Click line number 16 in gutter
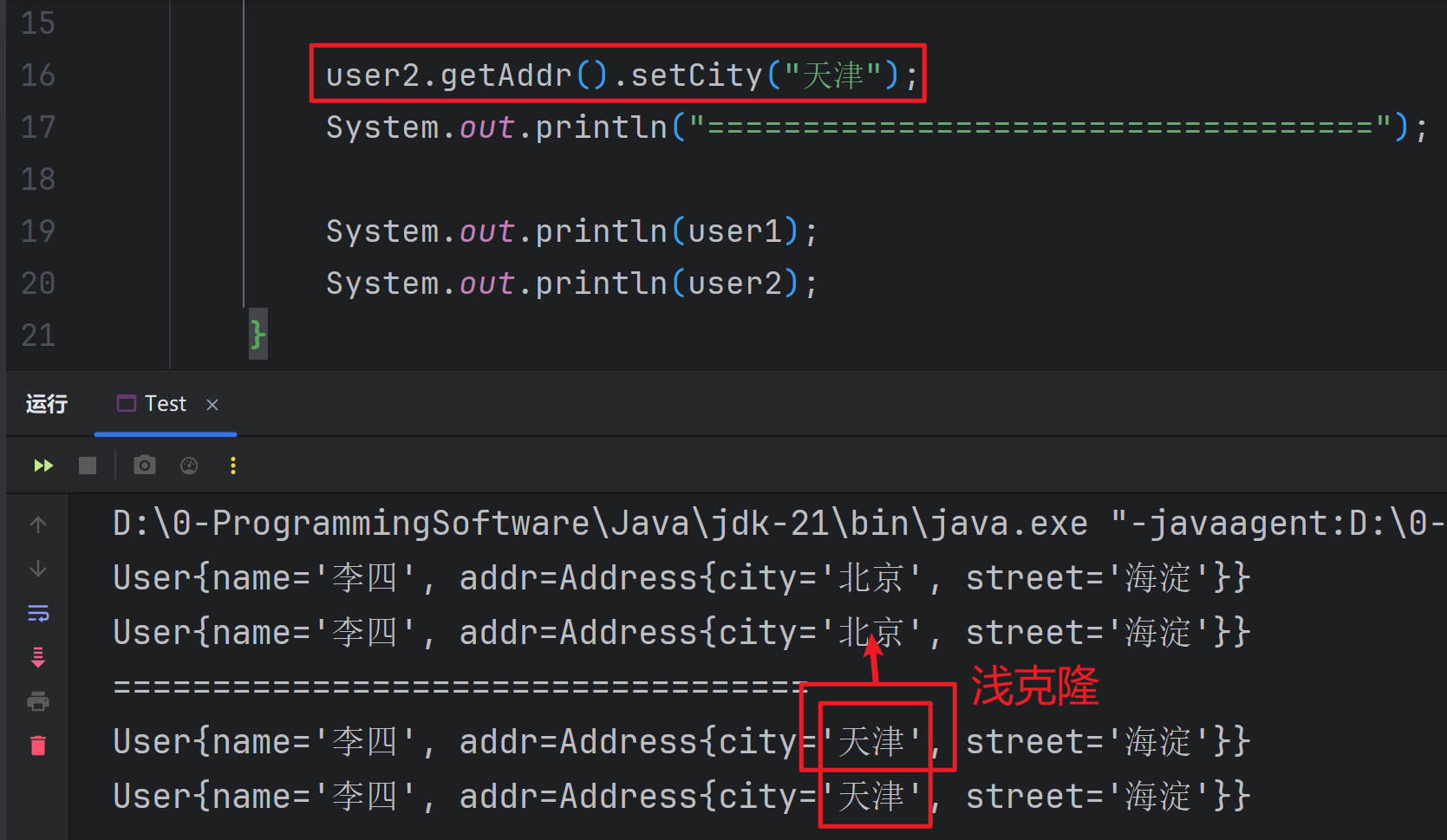Screen dimensions: 1447x840 point(38,75)
